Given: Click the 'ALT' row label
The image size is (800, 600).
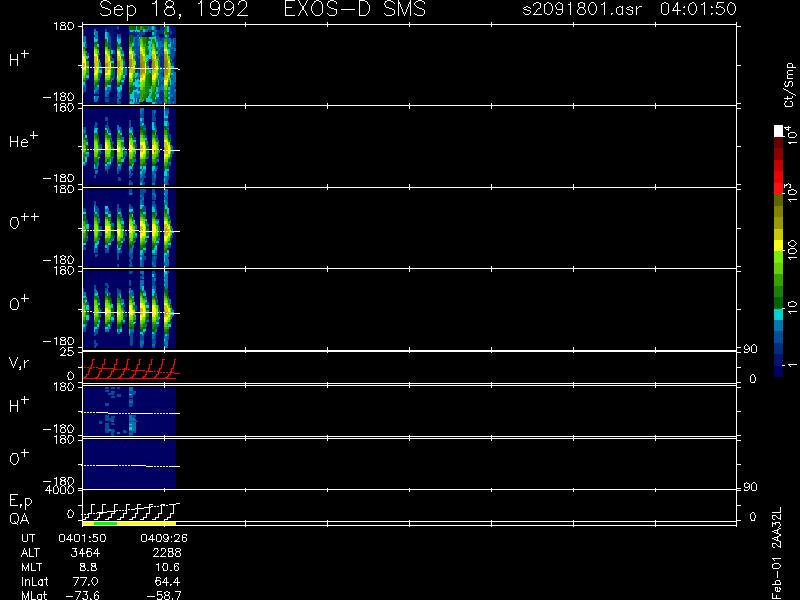Looking at the screenshot, I should (30, 553).
